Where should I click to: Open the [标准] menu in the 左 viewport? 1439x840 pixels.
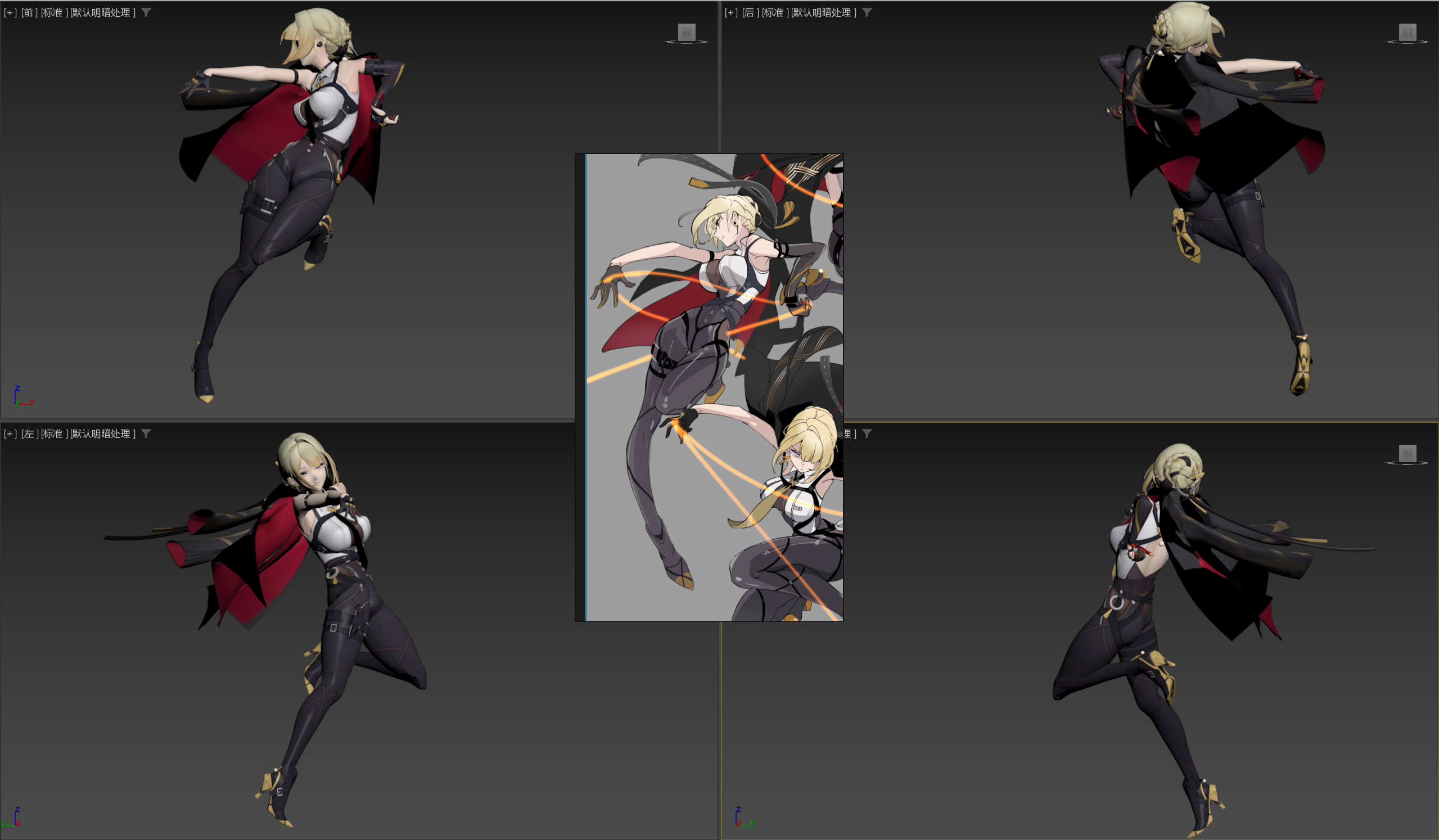[54, 434]
